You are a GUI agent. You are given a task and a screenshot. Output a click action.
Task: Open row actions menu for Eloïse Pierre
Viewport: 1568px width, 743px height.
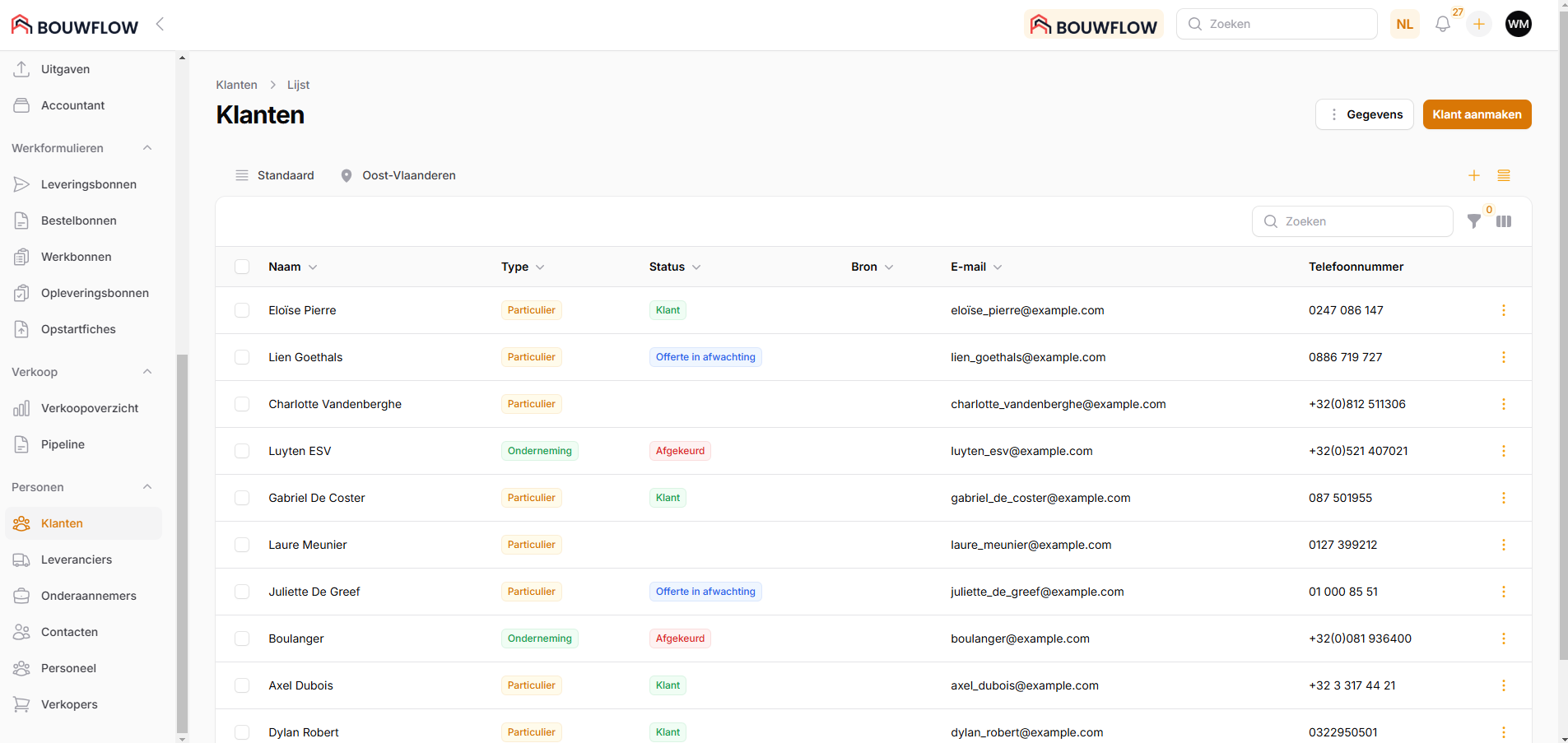pos(1503,310)
